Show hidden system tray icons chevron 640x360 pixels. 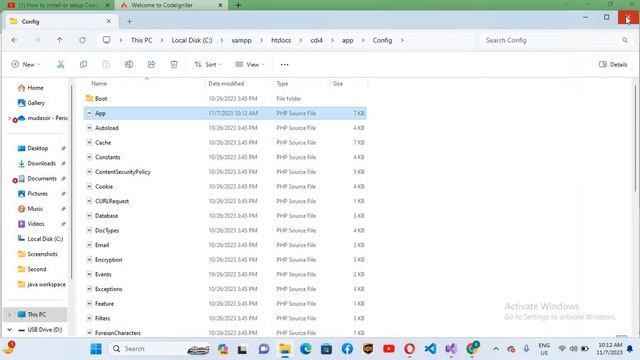click(496, 349)
